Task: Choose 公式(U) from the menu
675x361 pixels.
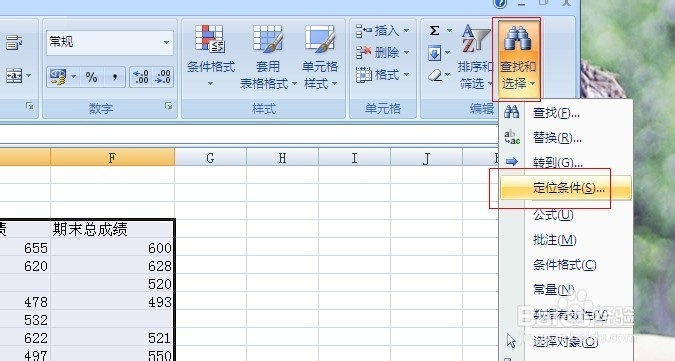Action: (566, 214)
